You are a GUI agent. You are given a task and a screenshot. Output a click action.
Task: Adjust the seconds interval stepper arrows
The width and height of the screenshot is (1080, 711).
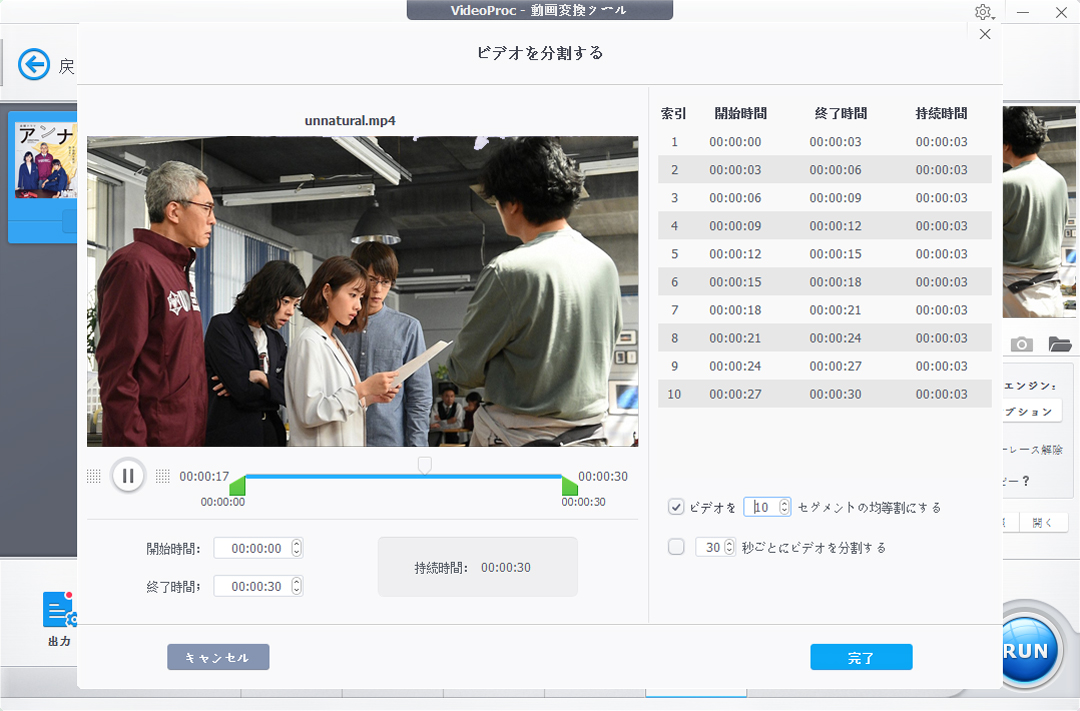729,547
